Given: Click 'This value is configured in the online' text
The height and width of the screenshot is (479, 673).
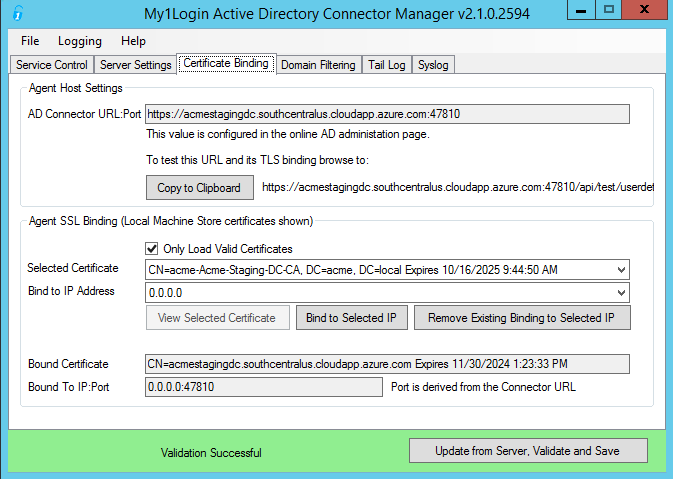Looking at the screenshot, I should [288, 134].
